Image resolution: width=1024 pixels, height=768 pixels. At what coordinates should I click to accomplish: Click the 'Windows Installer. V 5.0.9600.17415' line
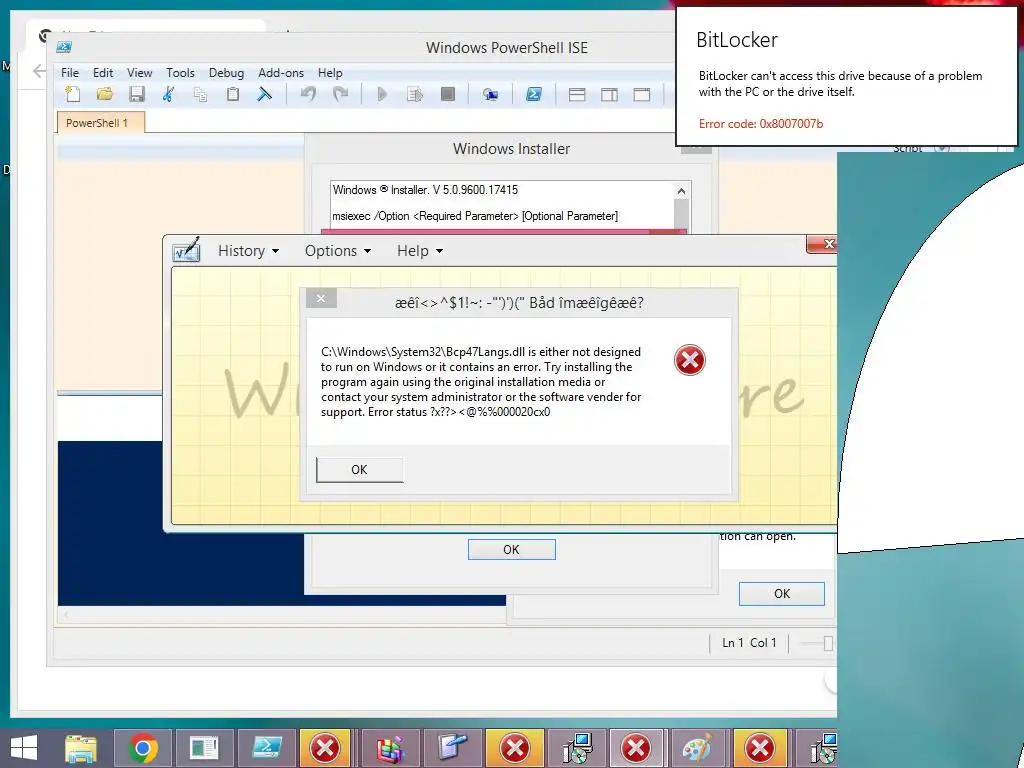(425, 190)
